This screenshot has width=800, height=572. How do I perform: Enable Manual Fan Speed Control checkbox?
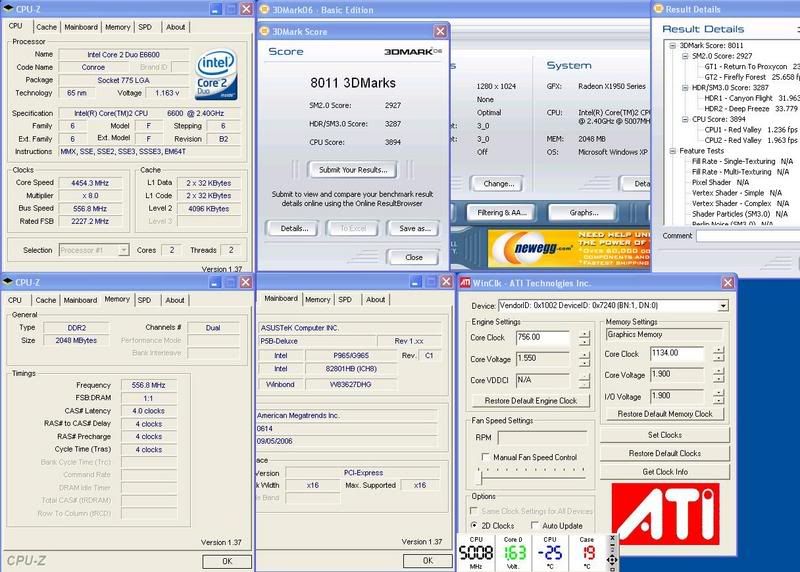[485, 457]
